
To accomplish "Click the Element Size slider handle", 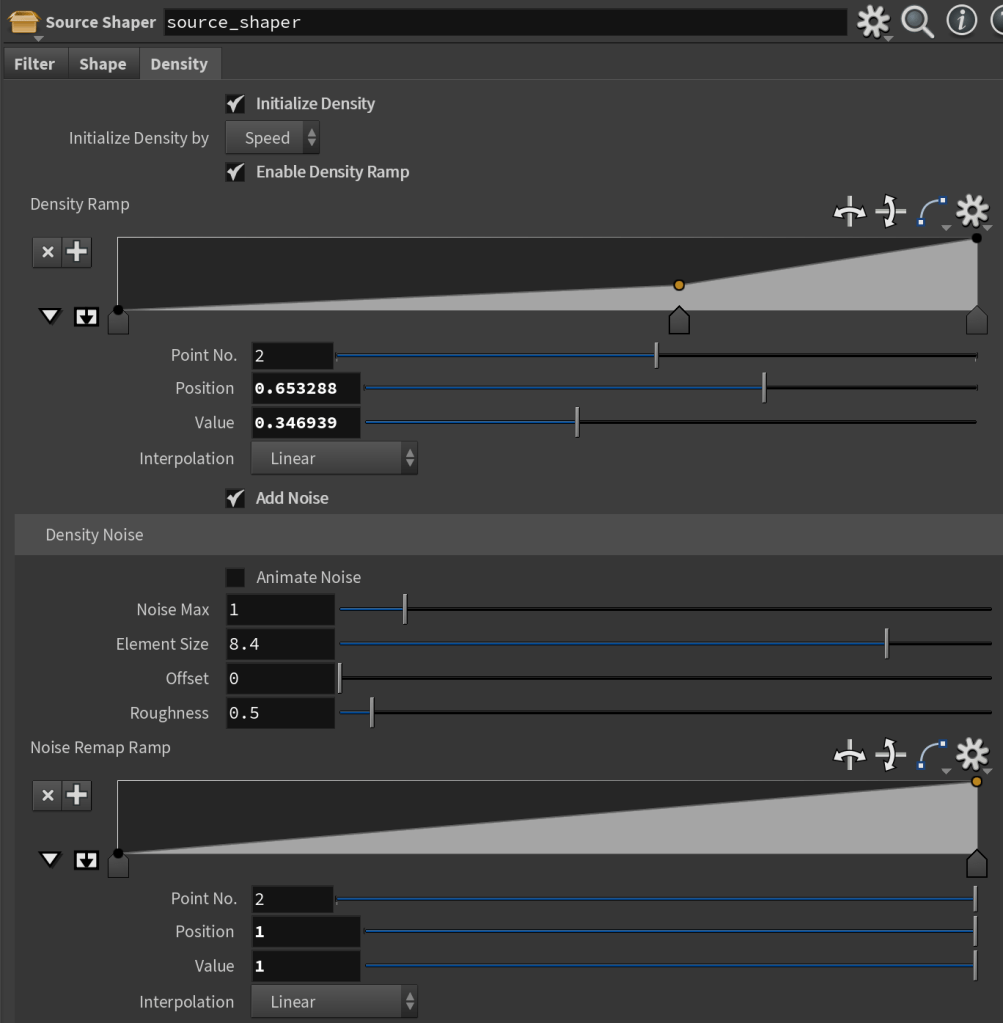I will (x=886, y=644).
